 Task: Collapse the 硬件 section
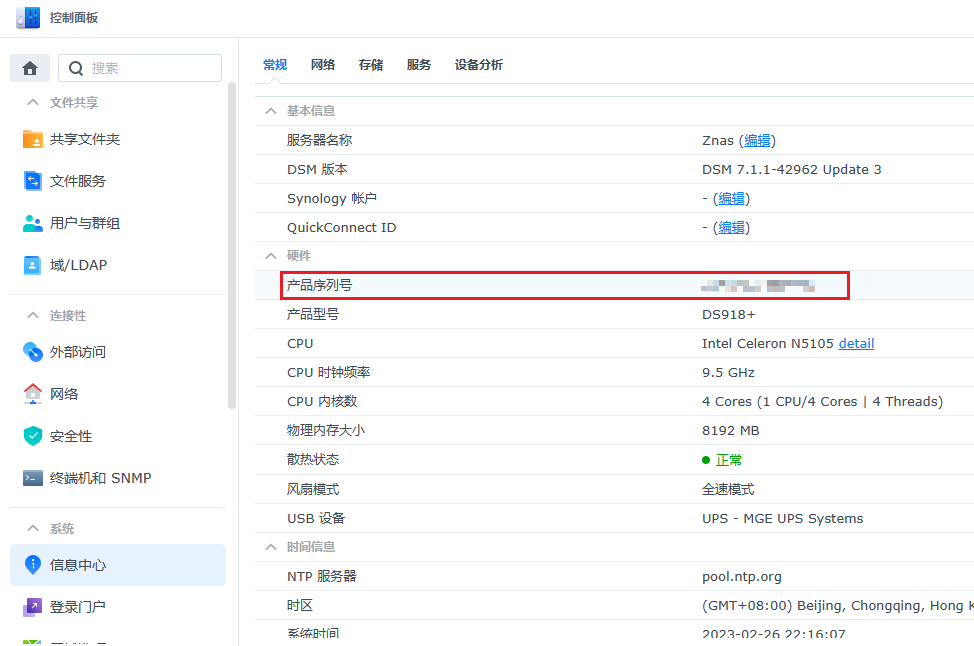pyautogui.click(x=271, y=256)
